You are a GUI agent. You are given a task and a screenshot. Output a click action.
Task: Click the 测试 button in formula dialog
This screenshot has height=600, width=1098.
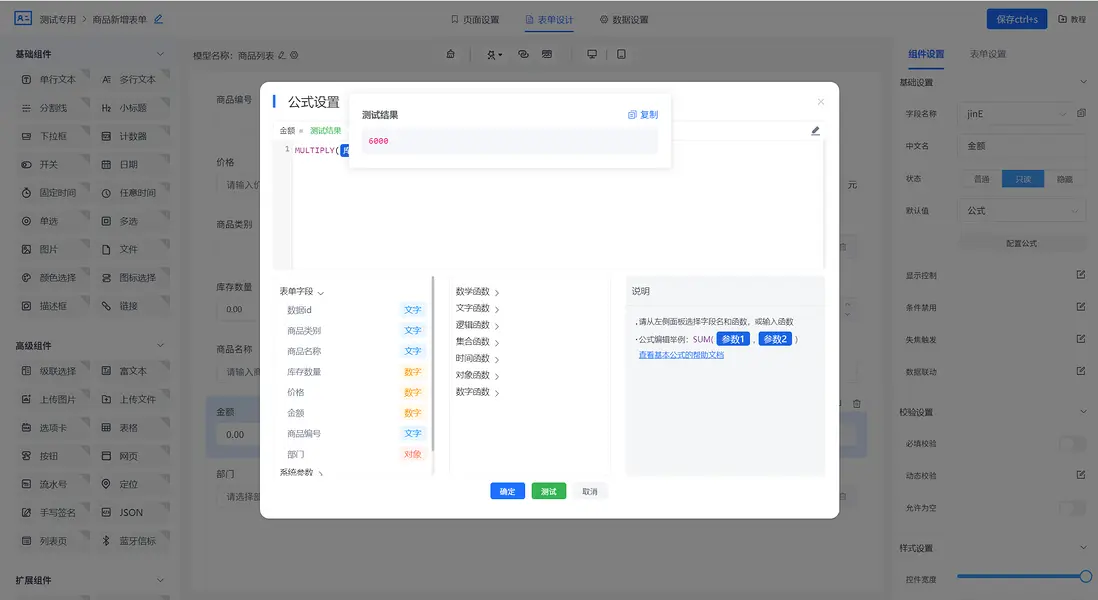(x=548, y=491)
